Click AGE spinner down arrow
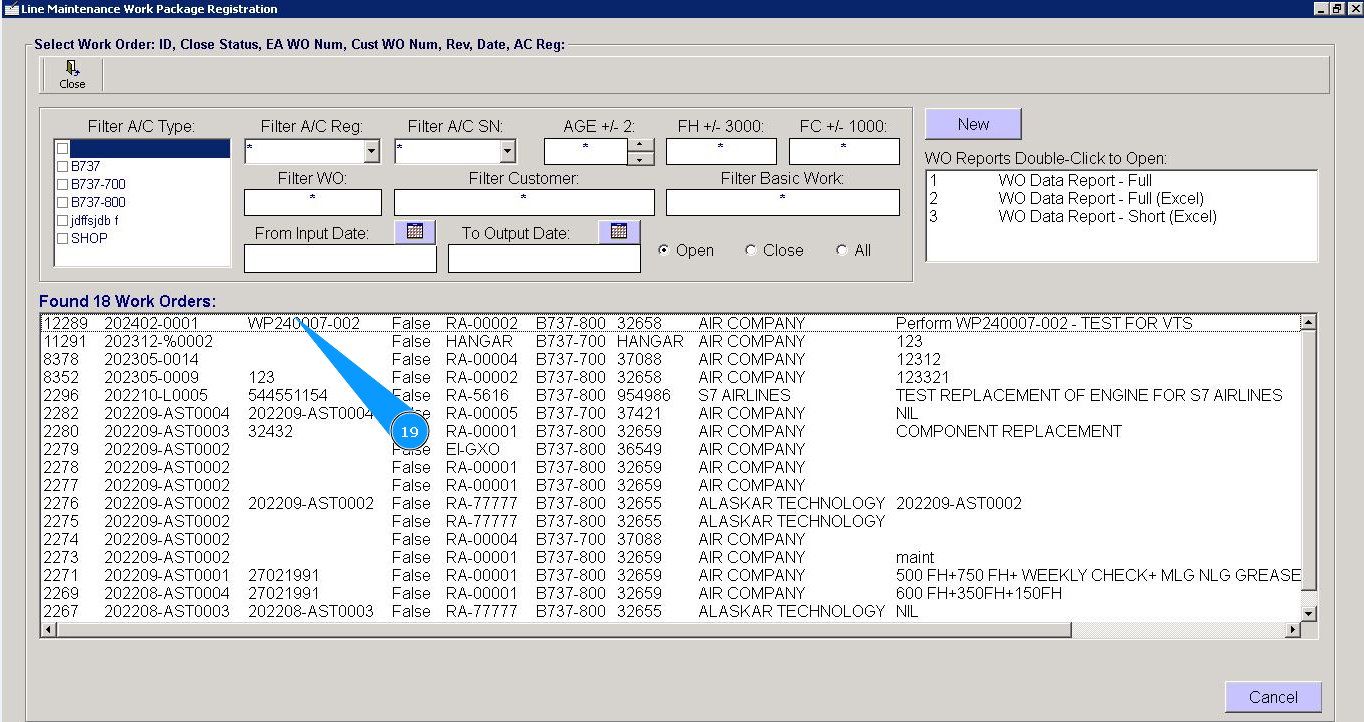The width and height of the screenshot is (1364, 722). (640, 158)
